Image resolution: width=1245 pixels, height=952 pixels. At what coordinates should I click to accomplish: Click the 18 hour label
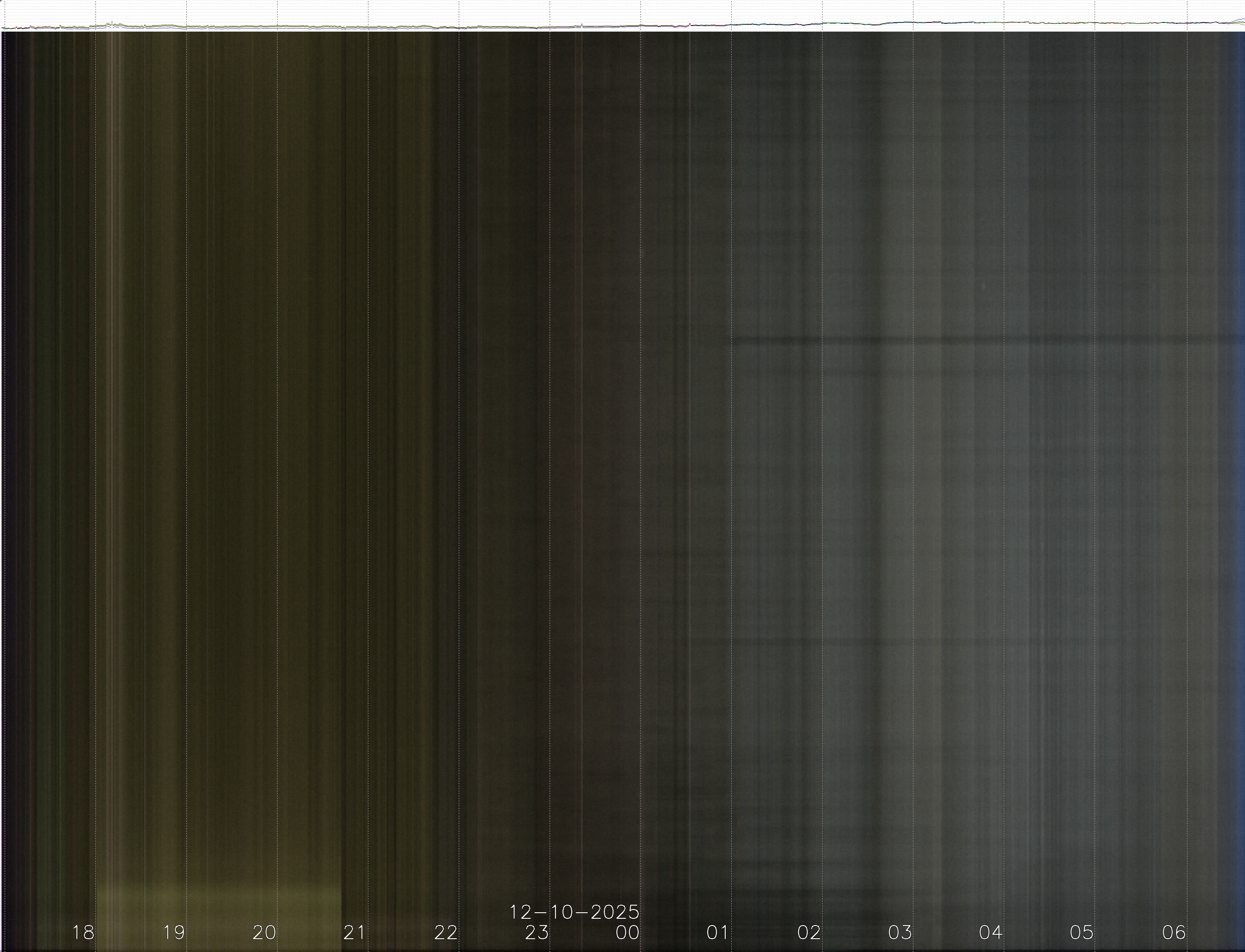click(83, 932)
